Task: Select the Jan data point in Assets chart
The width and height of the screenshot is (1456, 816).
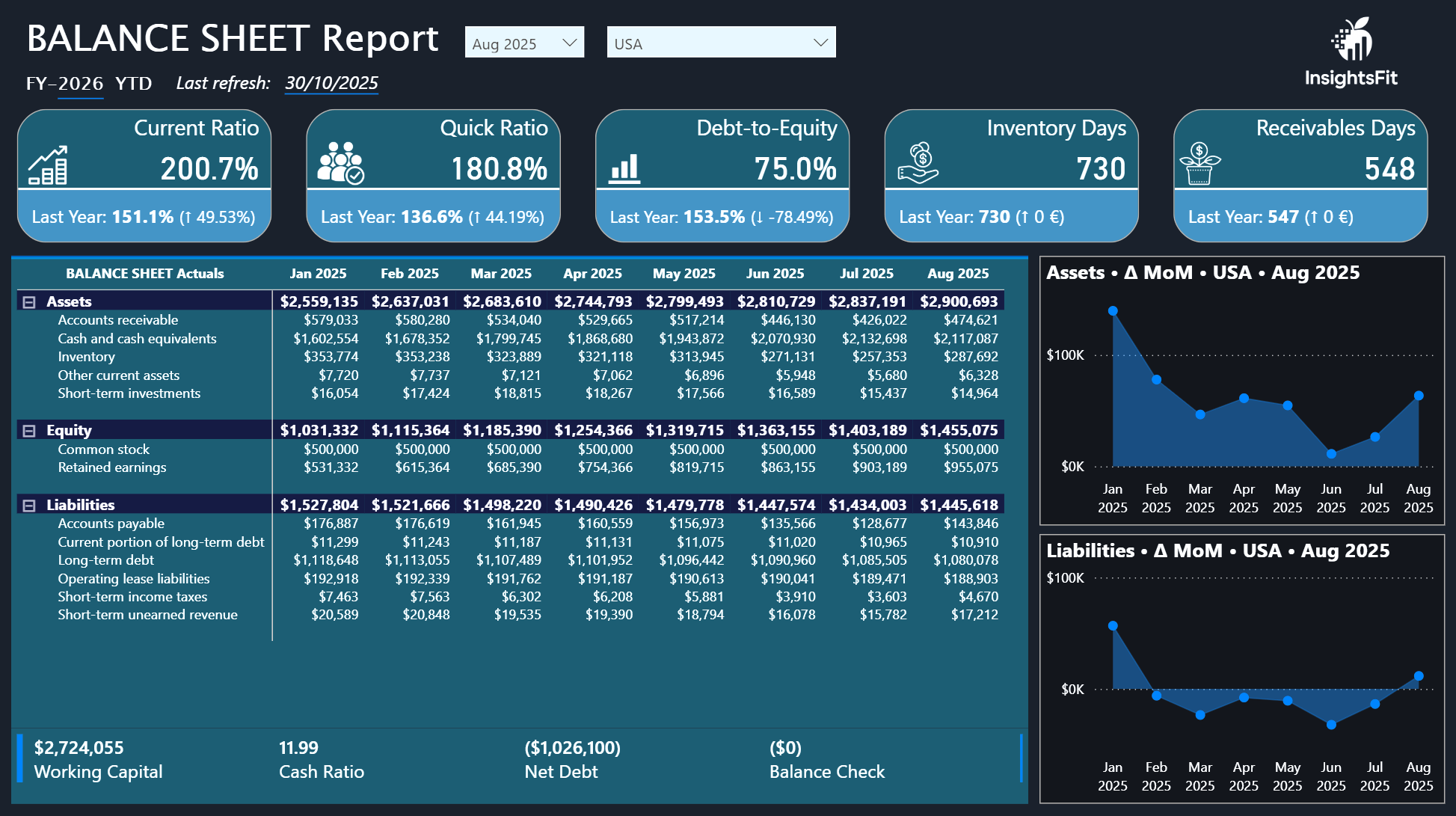Action: pyautogui.click(x=1113, y=310)
